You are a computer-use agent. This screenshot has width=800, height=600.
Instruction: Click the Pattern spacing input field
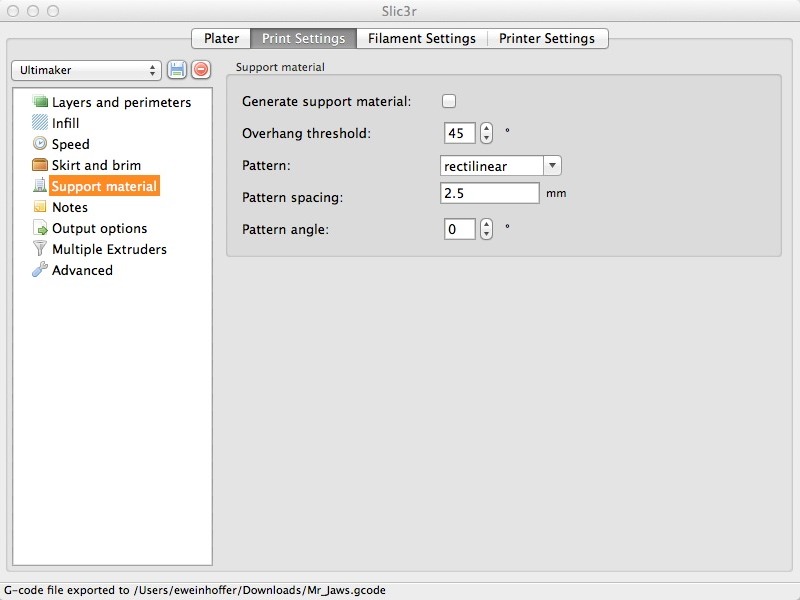(x=490, y=193)
